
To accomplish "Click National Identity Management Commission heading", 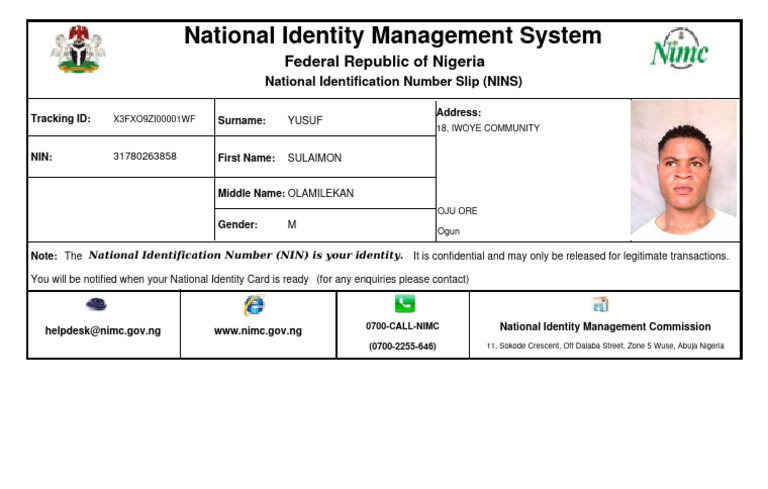I will coord(605,326).
